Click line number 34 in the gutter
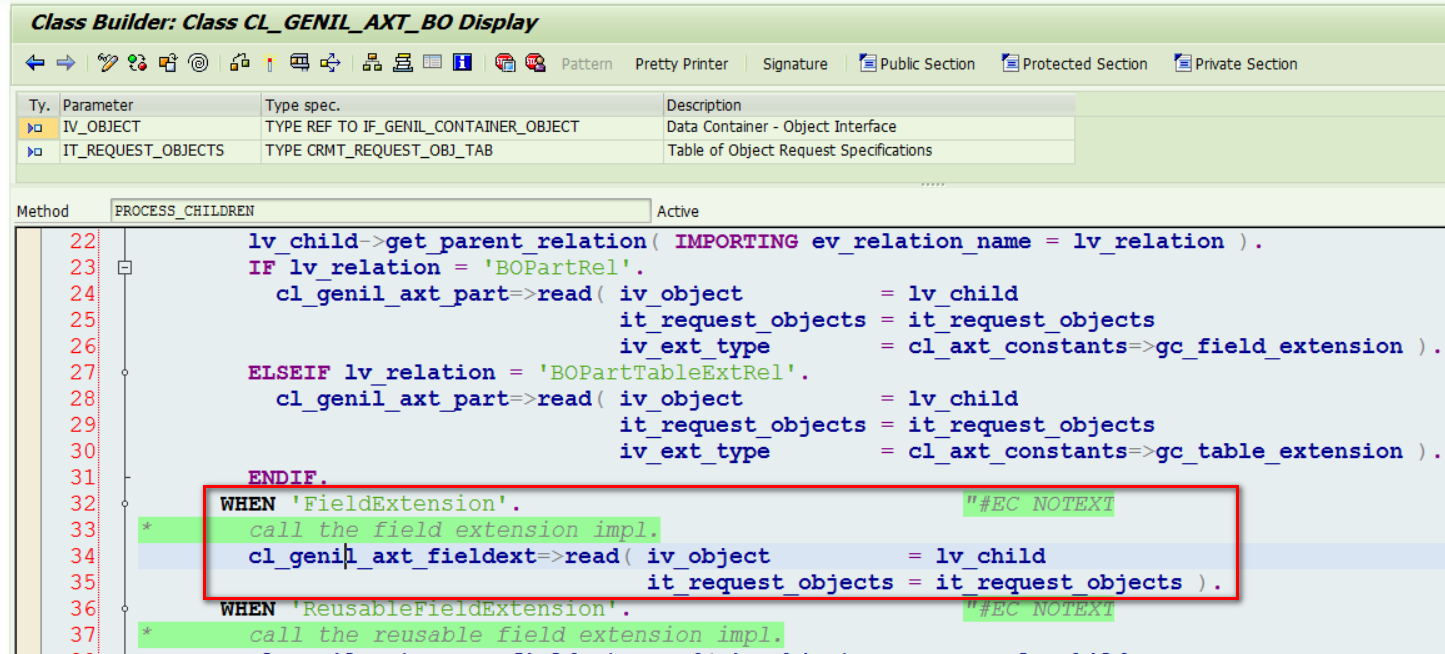The width and height of the screenshot is (1445, 654). (x=83, y=556)
